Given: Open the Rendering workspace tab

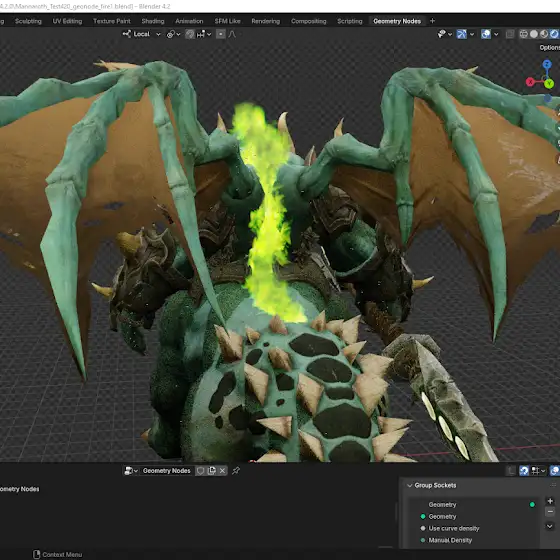Looking at the screenshot, I should coord(266,21).
